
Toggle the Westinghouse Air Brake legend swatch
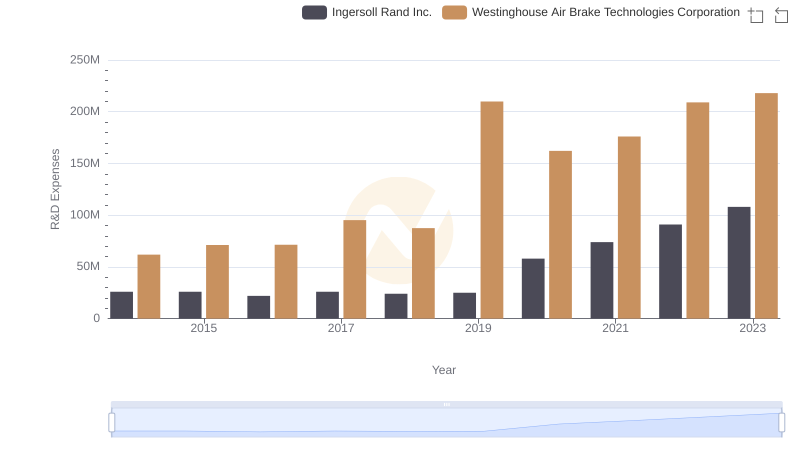click(455, 12)
